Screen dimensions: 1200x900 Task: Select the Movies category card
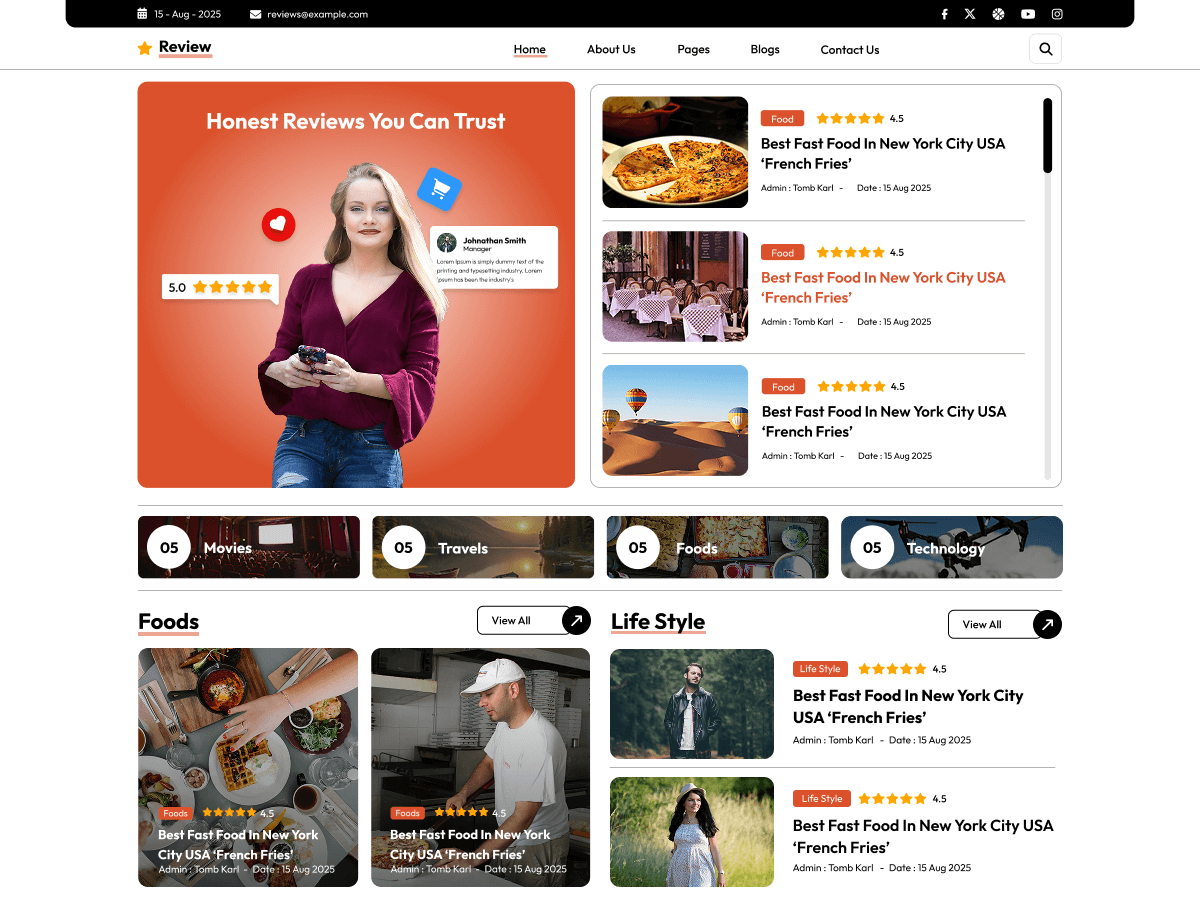(248, 547)
